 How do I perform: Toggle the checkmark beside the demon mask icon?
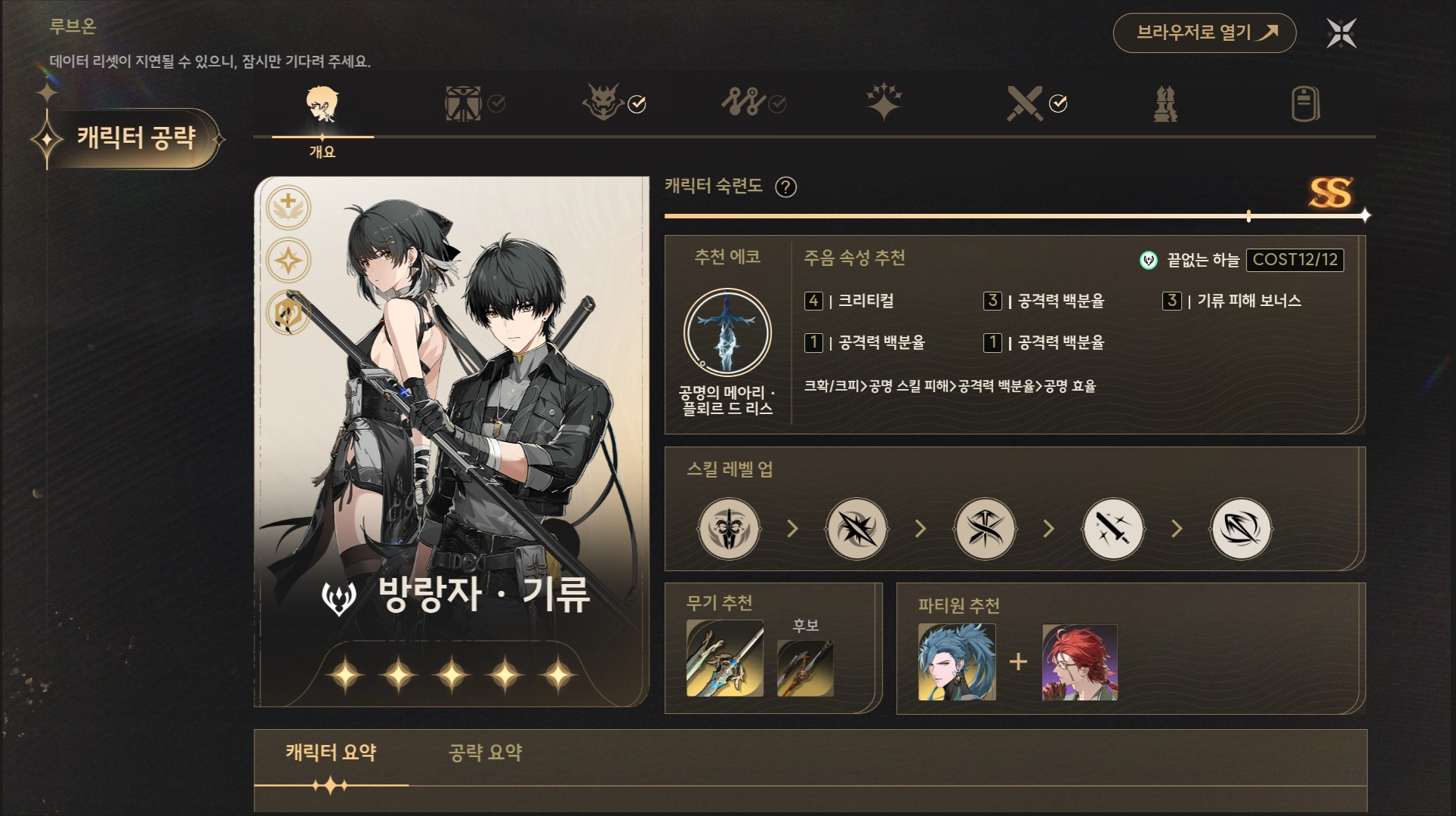pos(637,104)
